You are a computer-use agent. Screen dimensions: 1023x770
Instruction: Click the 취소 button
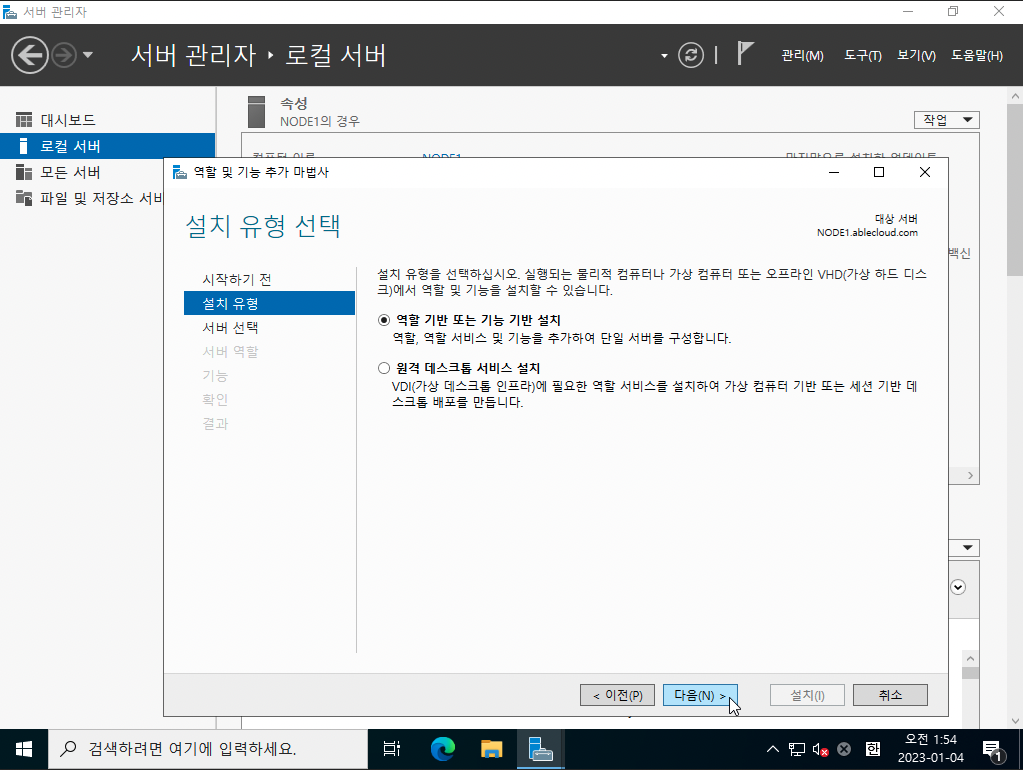tap(890, 696)
